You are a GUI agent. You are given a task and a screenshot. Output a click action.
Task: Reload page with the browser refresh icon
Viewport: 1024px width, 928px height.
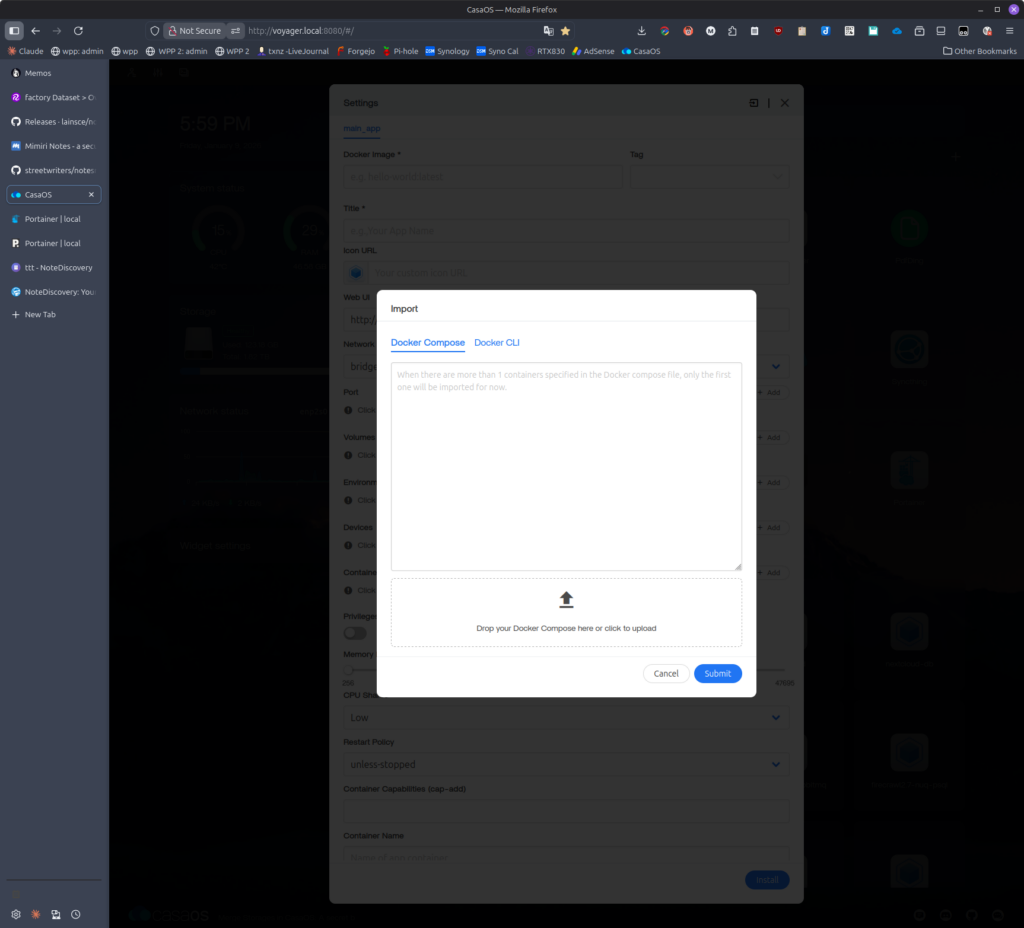(x=79, y=31)
